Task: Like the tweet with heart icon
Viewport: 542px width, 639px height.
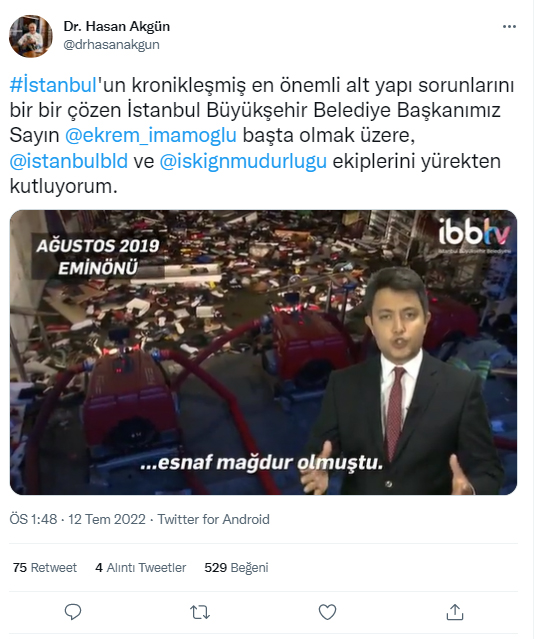Action: 327,612
